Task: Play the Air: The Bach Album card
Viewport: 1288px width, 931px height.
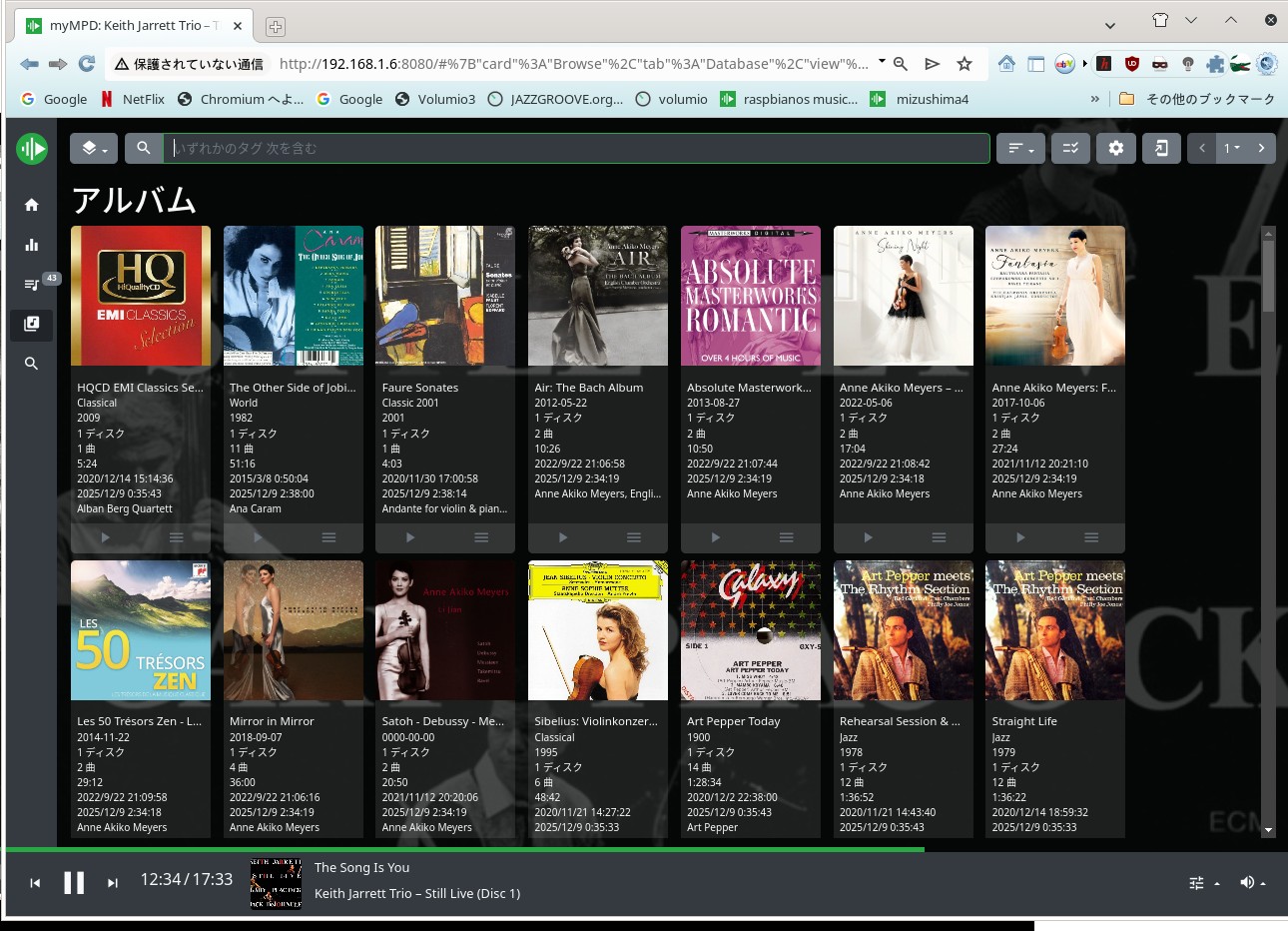Action: [562, 537]
